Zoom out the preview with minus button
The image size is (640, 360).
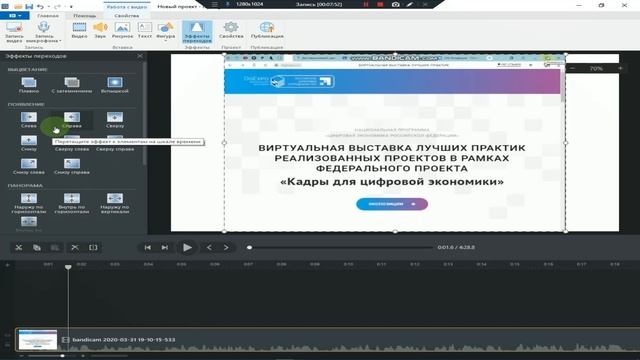click(573, 68)
